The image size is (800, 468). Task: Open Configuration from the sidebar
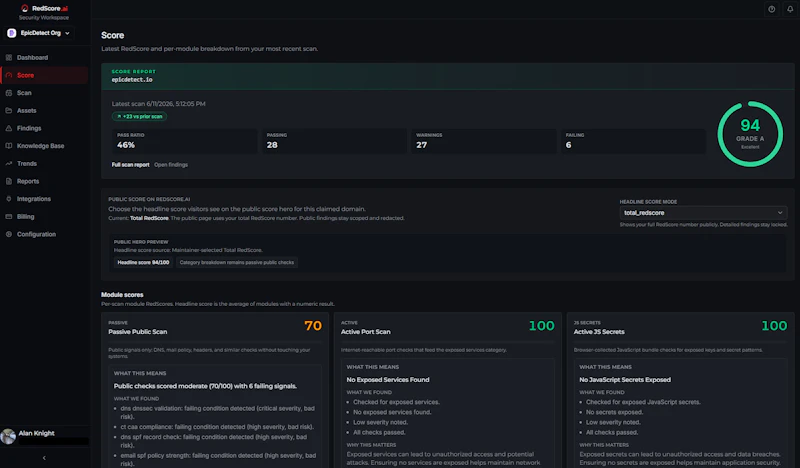[x=44, y=234]
